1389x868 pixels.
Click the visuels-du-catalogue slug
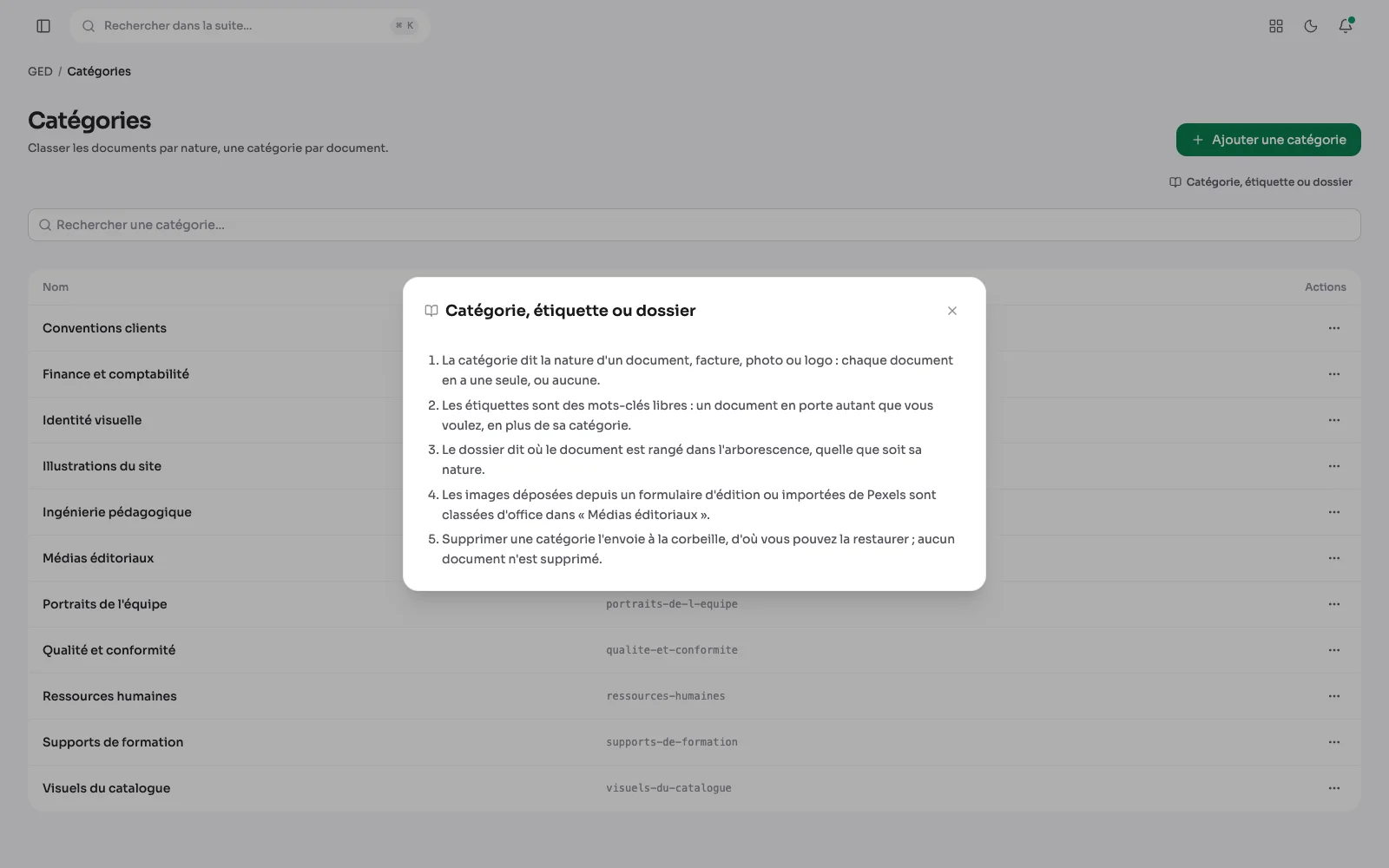(668, 788)
